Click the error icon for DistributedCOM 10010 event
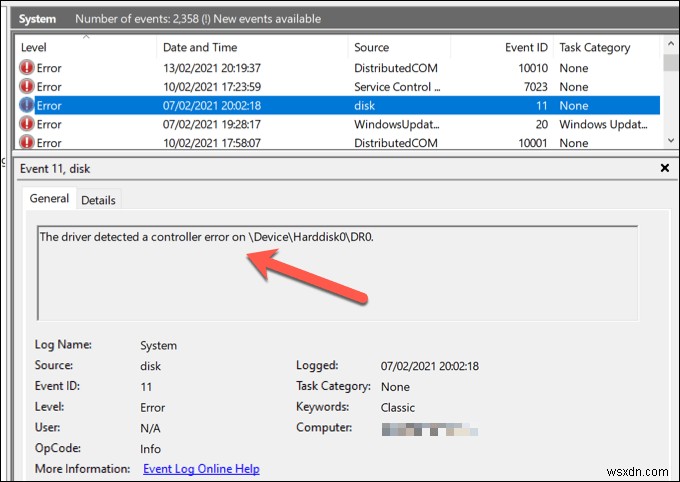The height and width of the screenshot is (482, 680). click(x=27, y=68)
